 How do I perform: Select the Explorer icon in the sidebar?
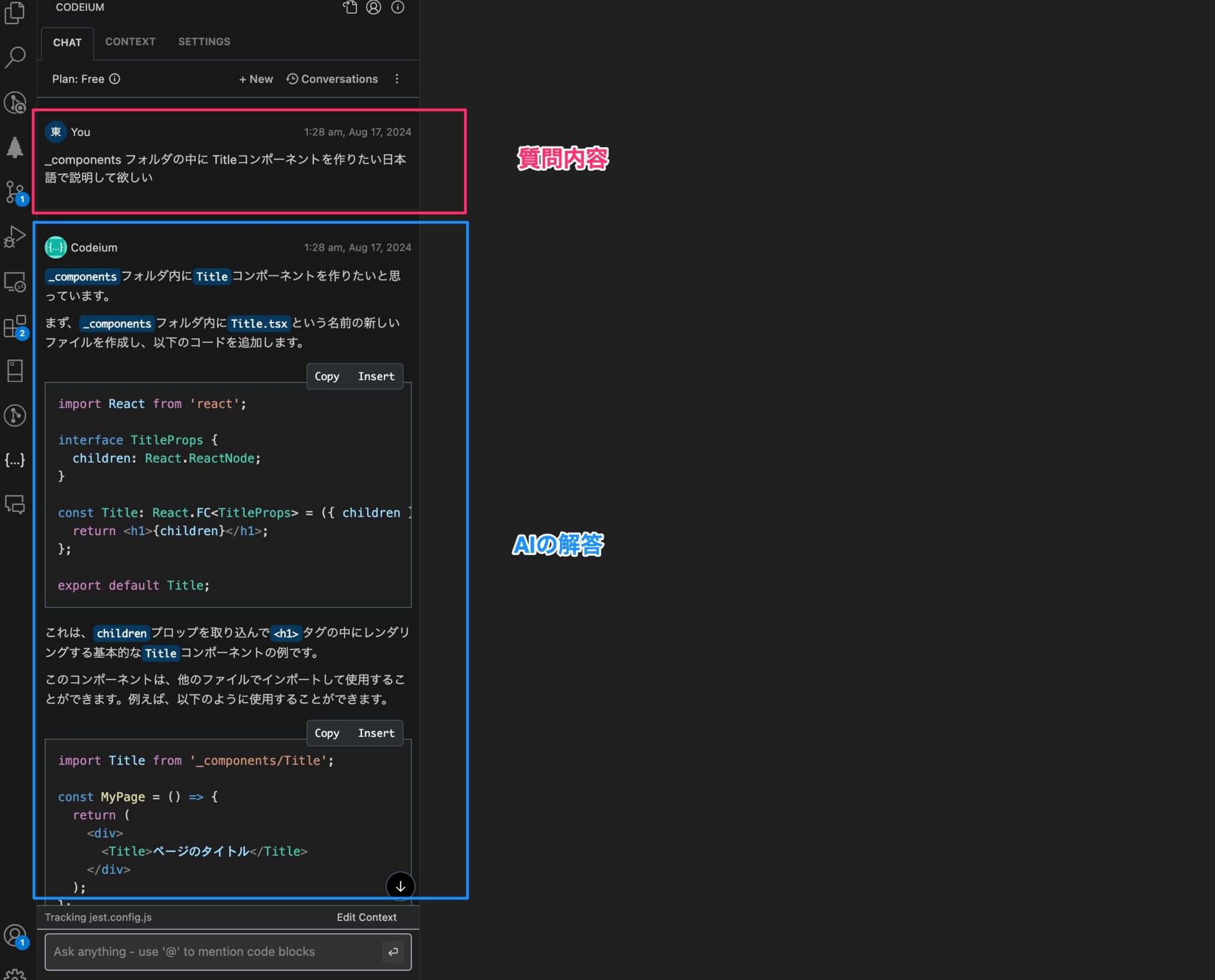15,12
